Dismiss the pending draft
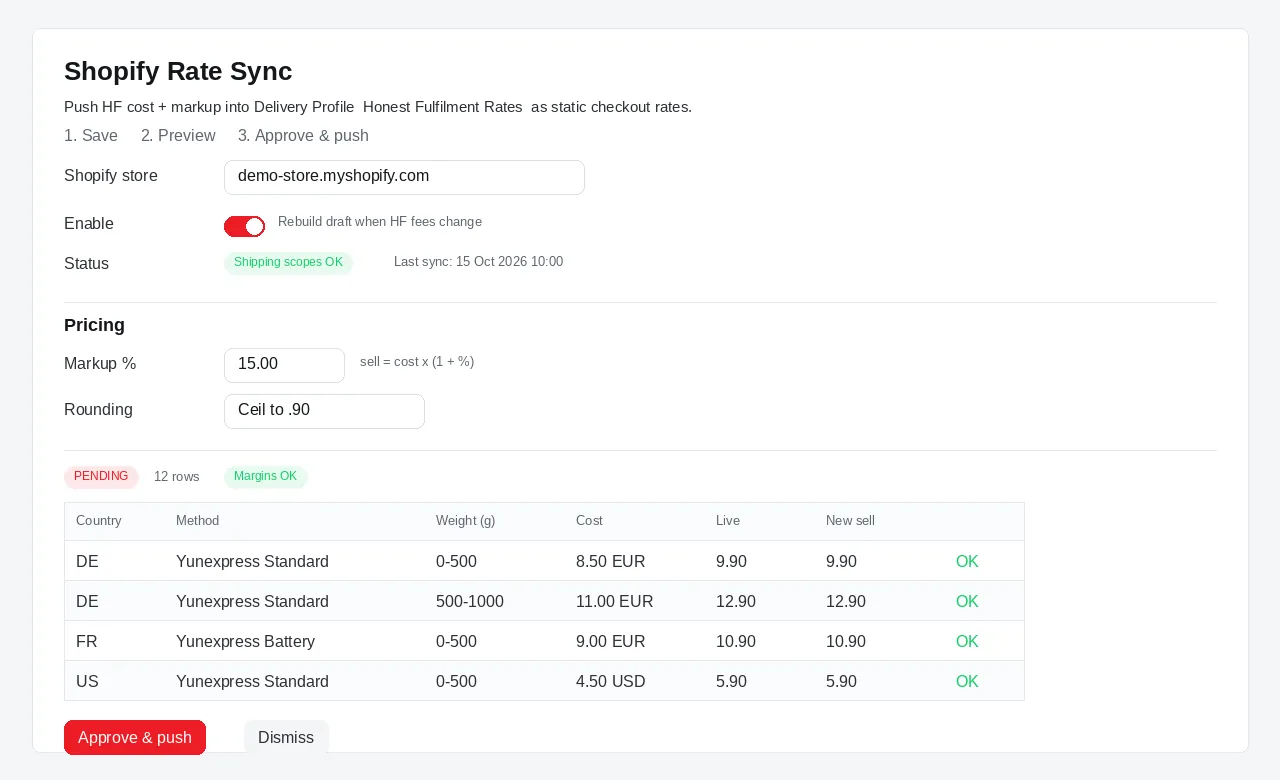The width and height of the screenshot is (1280, 780). 286,738
